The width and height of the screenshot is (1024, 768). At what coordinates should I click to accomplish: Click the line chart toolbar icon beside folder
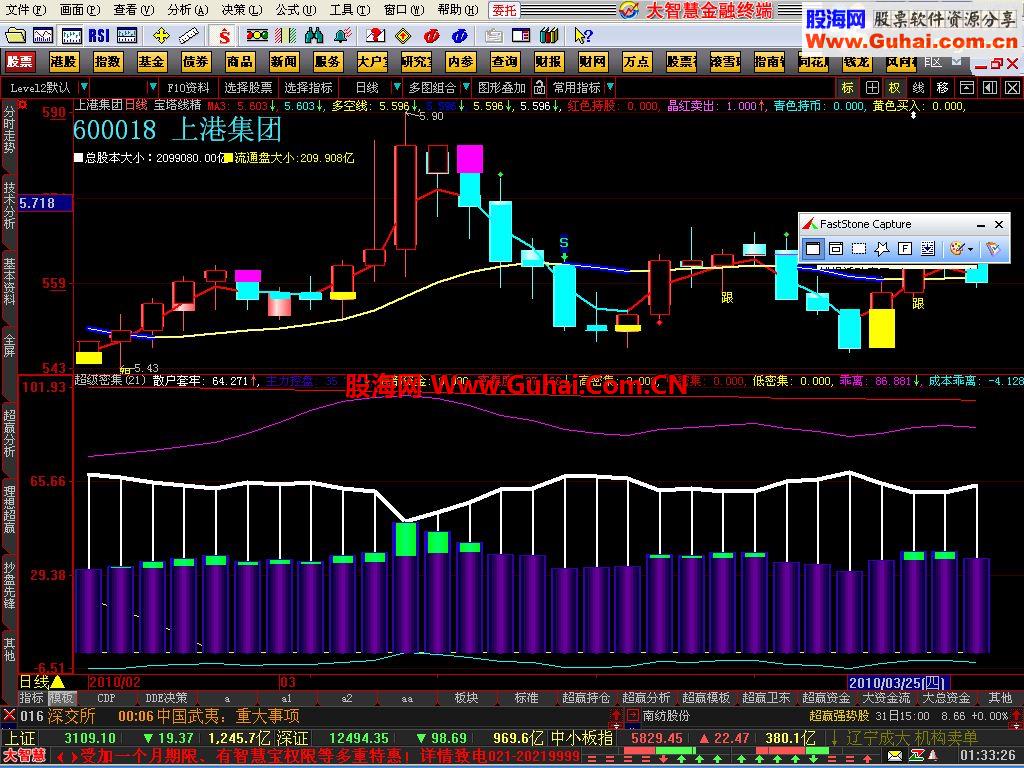(43, 35)
